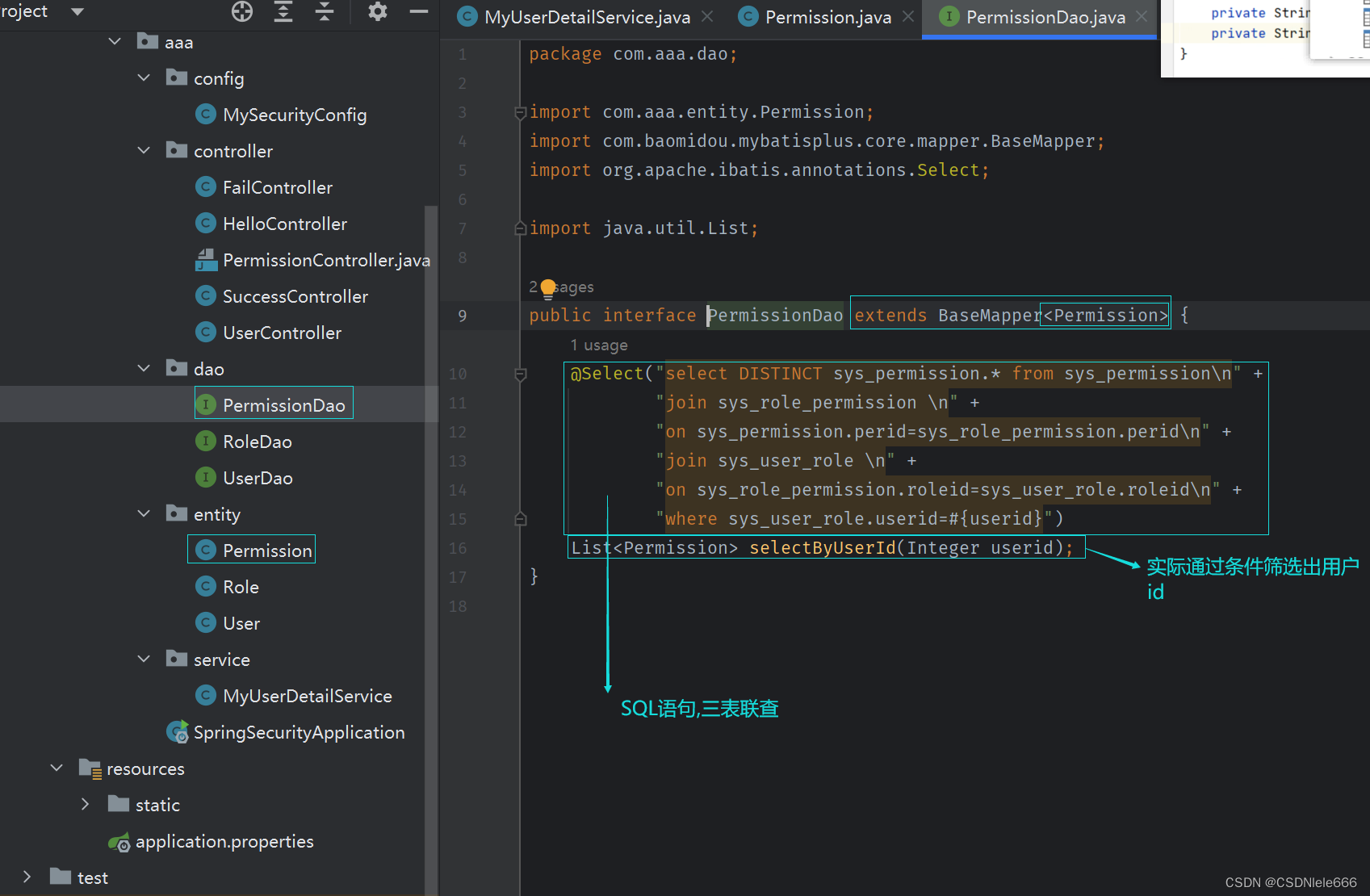Collapse the import block fold arrow at line 3
The image size is (1370, 896).
click(x=520, y=112)
